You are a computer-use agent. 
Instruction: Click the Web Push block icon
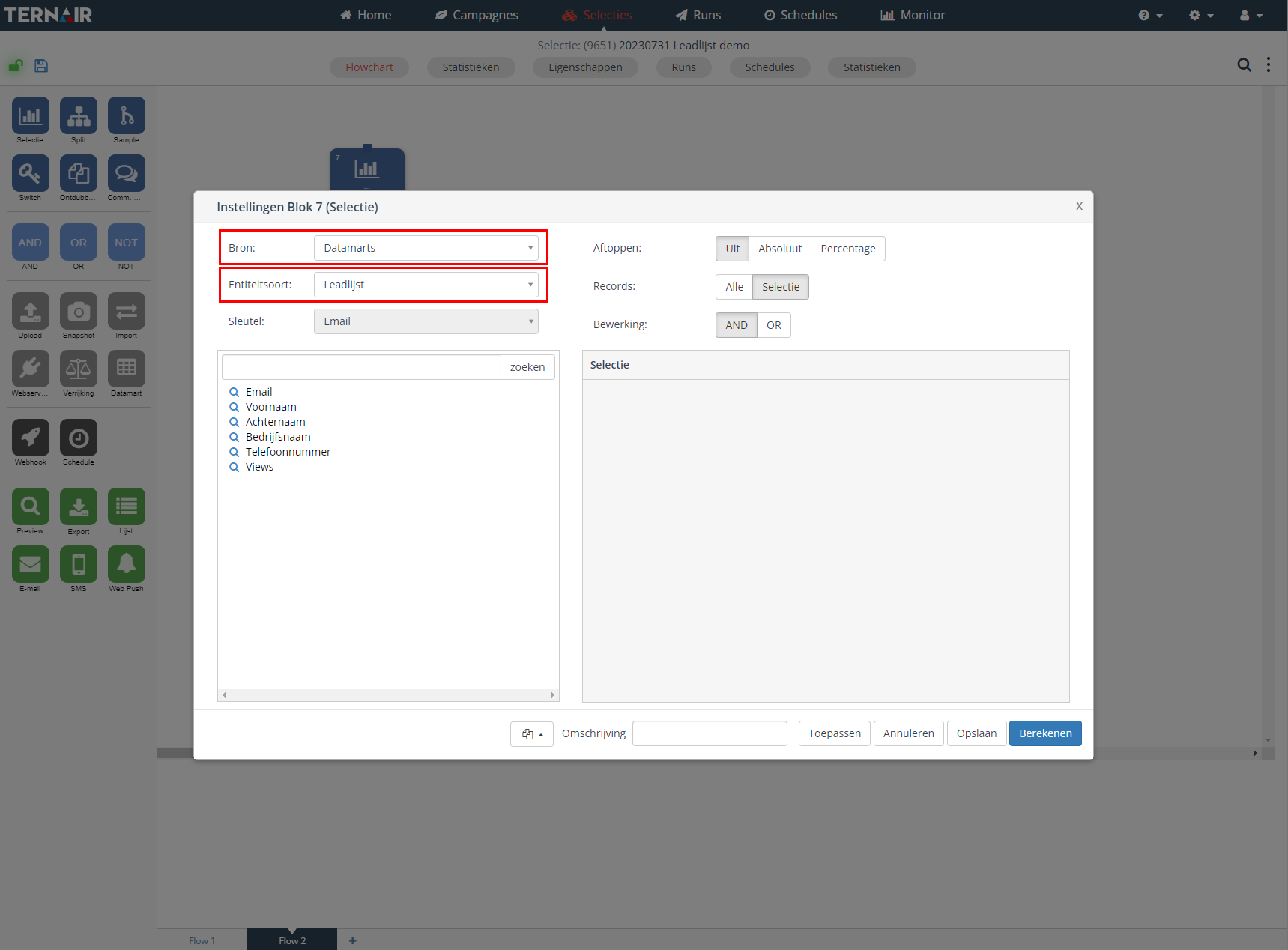[x=127, y=564]
